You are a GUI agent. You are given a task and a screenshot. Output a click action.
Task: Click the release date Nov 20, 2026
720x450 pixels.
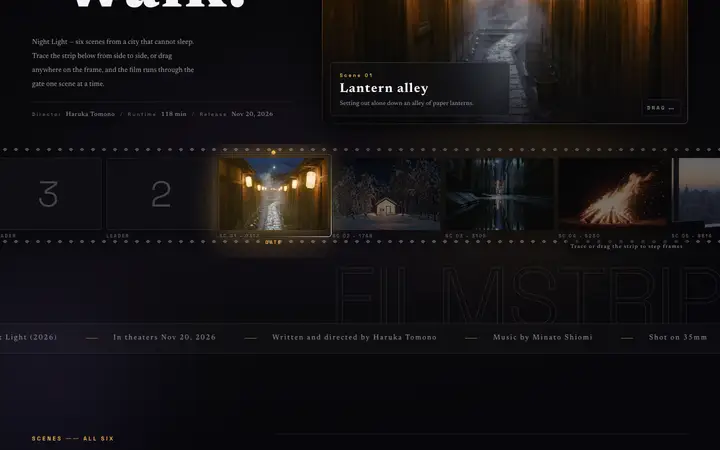point(252,114)
